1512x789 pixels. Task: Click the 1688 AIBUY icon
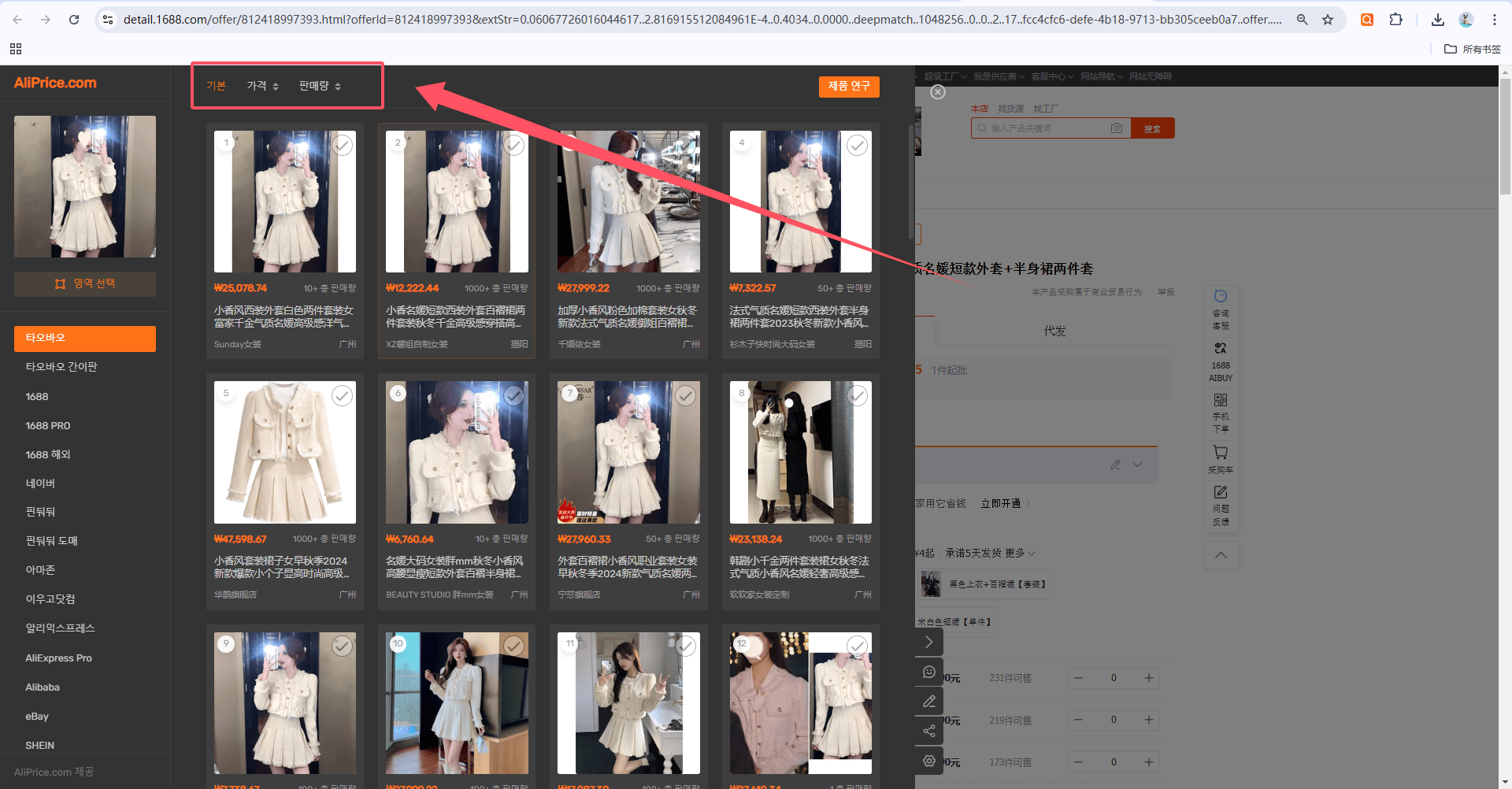[x=1221, y=361]
